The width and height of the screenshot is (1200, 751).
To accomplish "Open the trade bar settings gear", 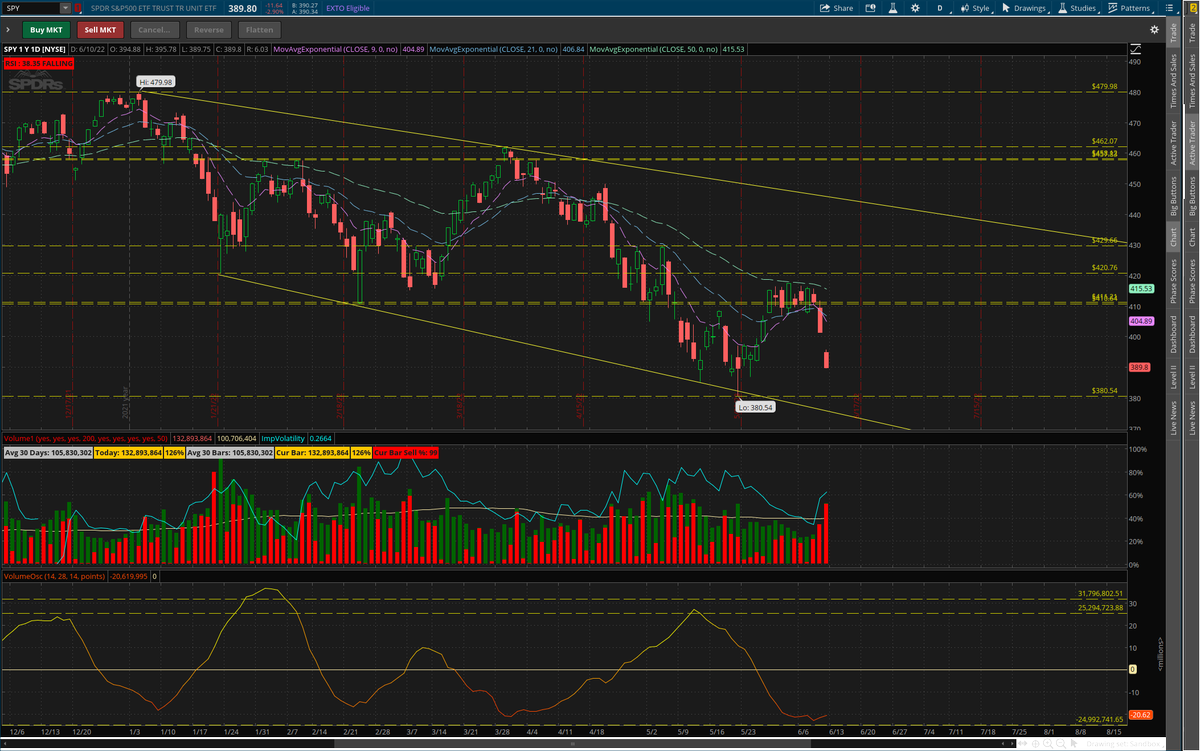I will click(1156, 30).
